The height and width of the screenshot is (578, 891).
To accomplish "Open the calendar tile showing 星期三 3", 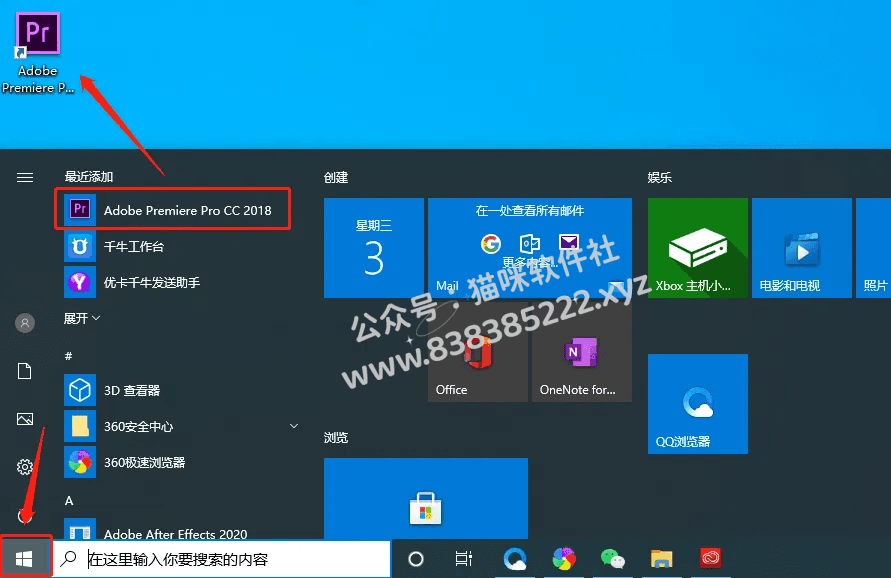I will pos(374,248).
